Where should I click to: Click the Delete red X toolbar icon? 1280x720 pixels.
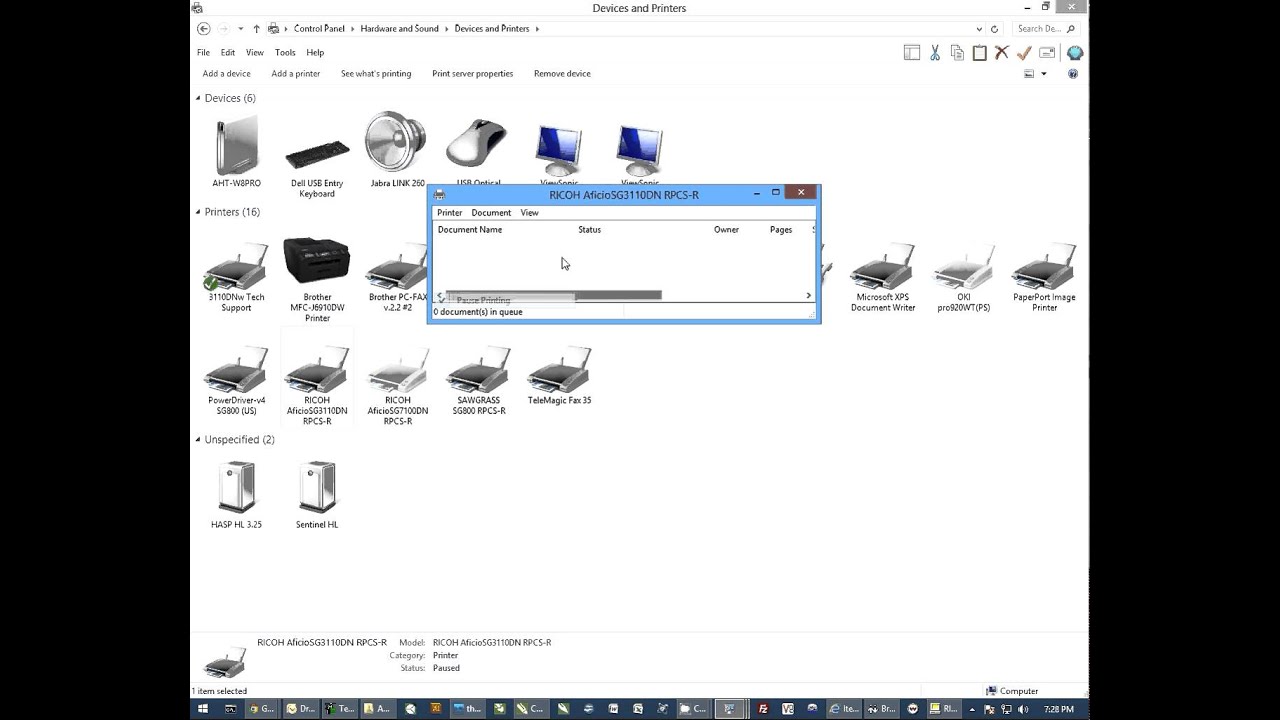pos(1002,53)
